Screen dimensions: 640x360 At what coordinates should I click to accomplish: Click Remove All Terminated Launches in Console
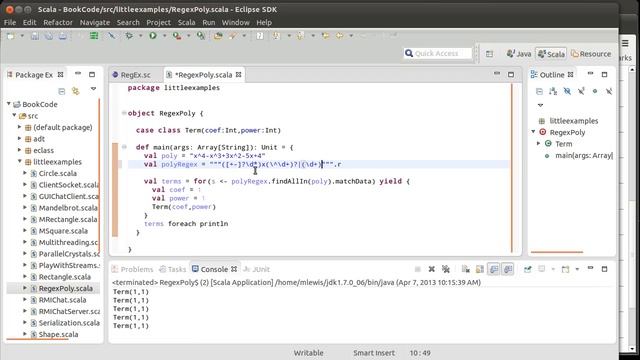click(446, 269)
